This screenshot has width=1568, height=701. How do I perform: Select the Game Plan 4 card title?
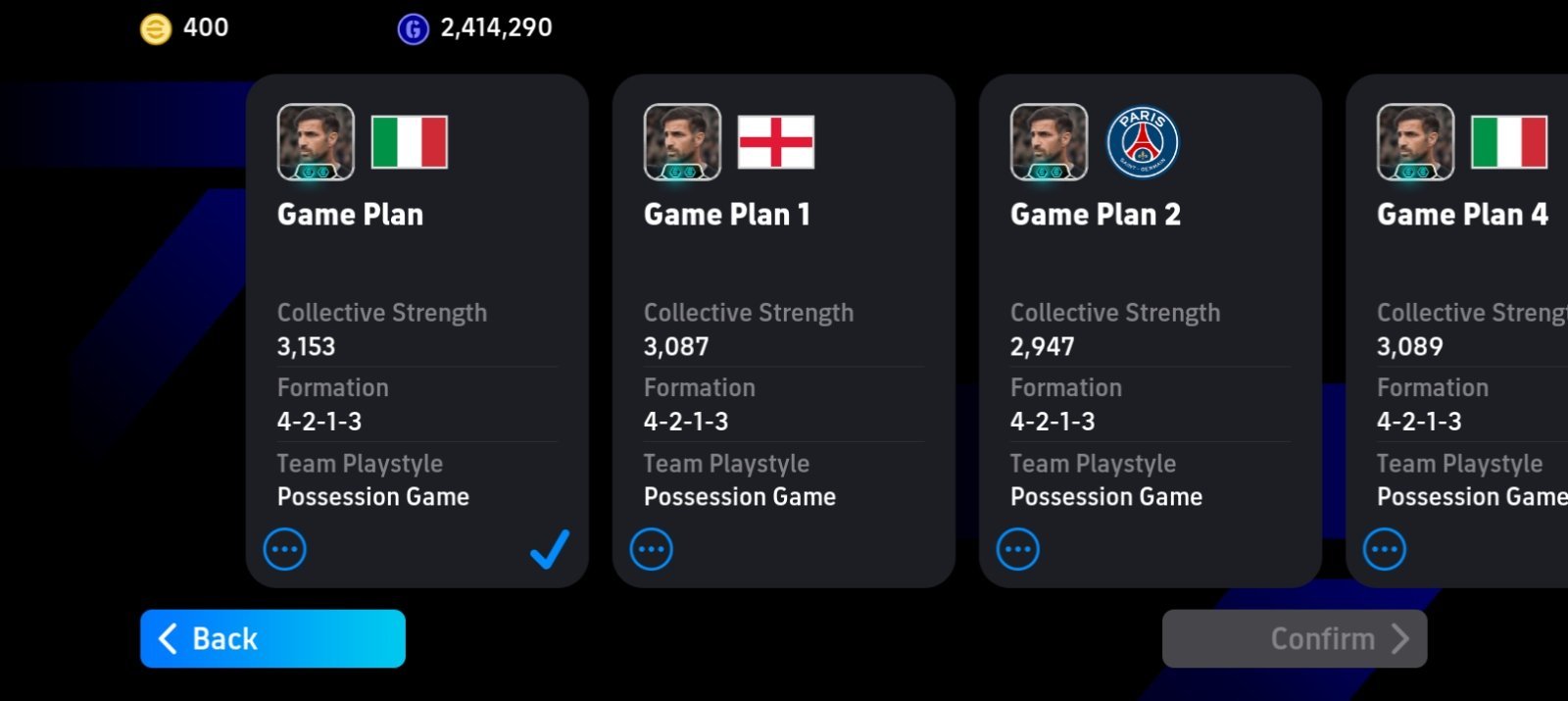point(1462,215)
